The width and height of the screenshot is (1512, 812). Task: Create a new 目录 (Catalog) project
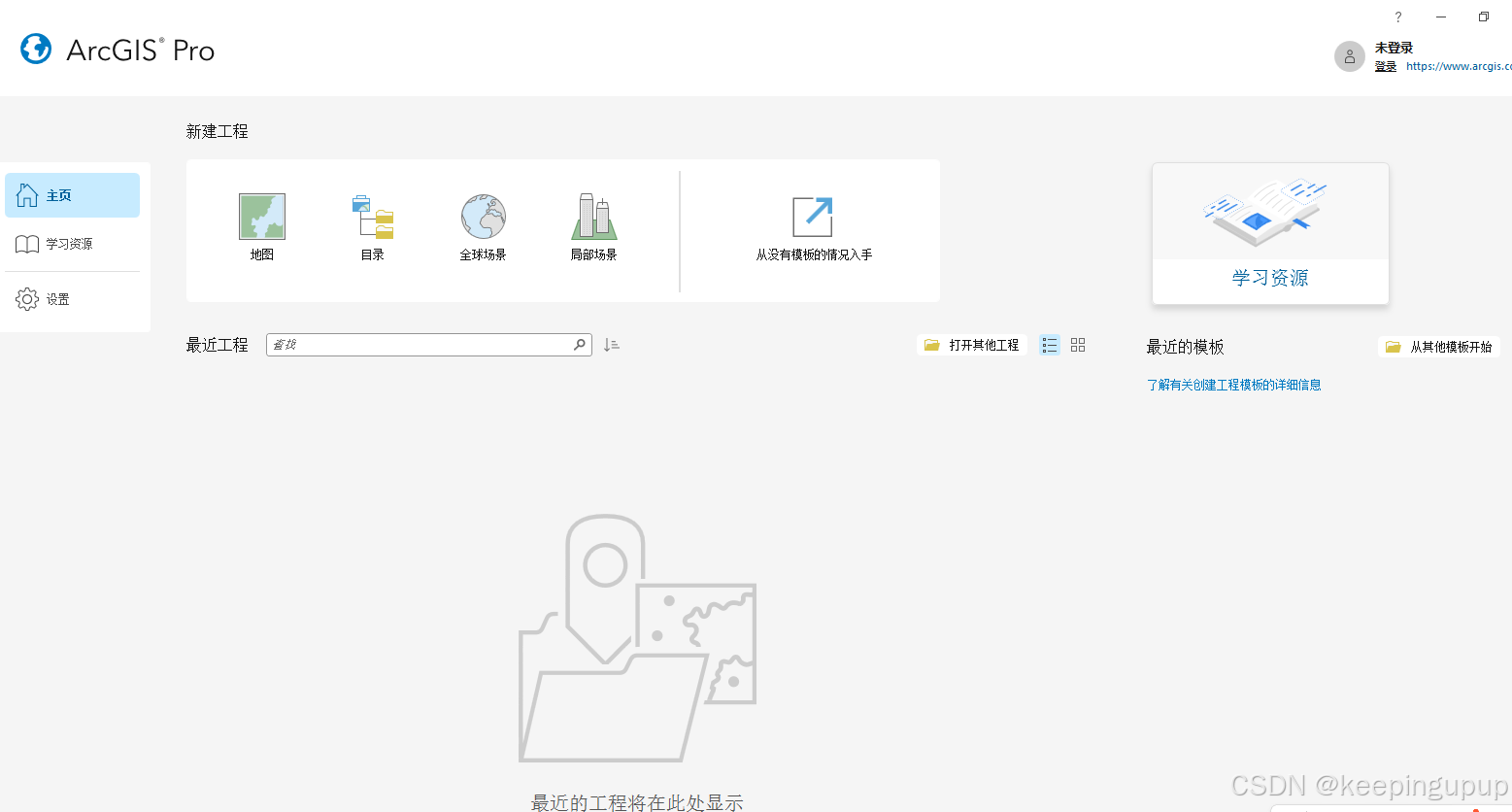tap(373, 227)
